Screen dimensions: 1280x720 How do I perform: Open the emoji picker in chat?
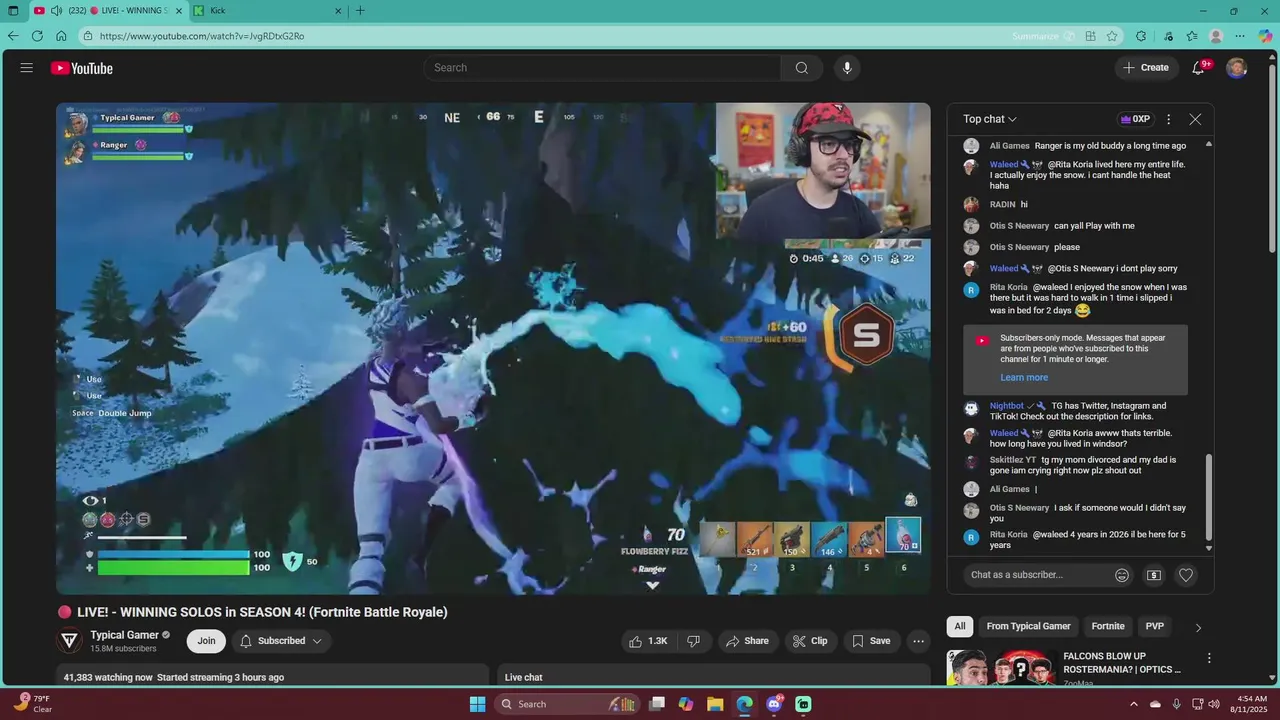pyautogui.click(x=1122, y=575)
